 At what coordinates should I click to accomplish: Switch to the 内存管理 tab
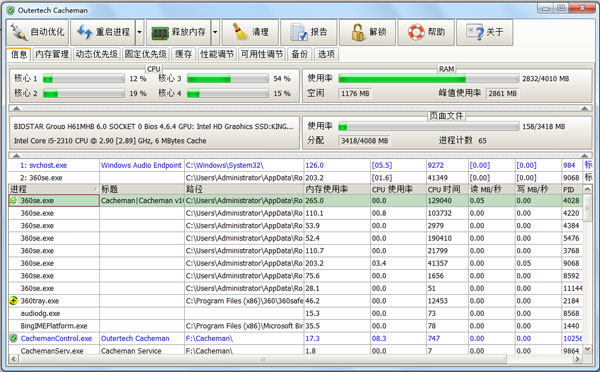point(52,54)
